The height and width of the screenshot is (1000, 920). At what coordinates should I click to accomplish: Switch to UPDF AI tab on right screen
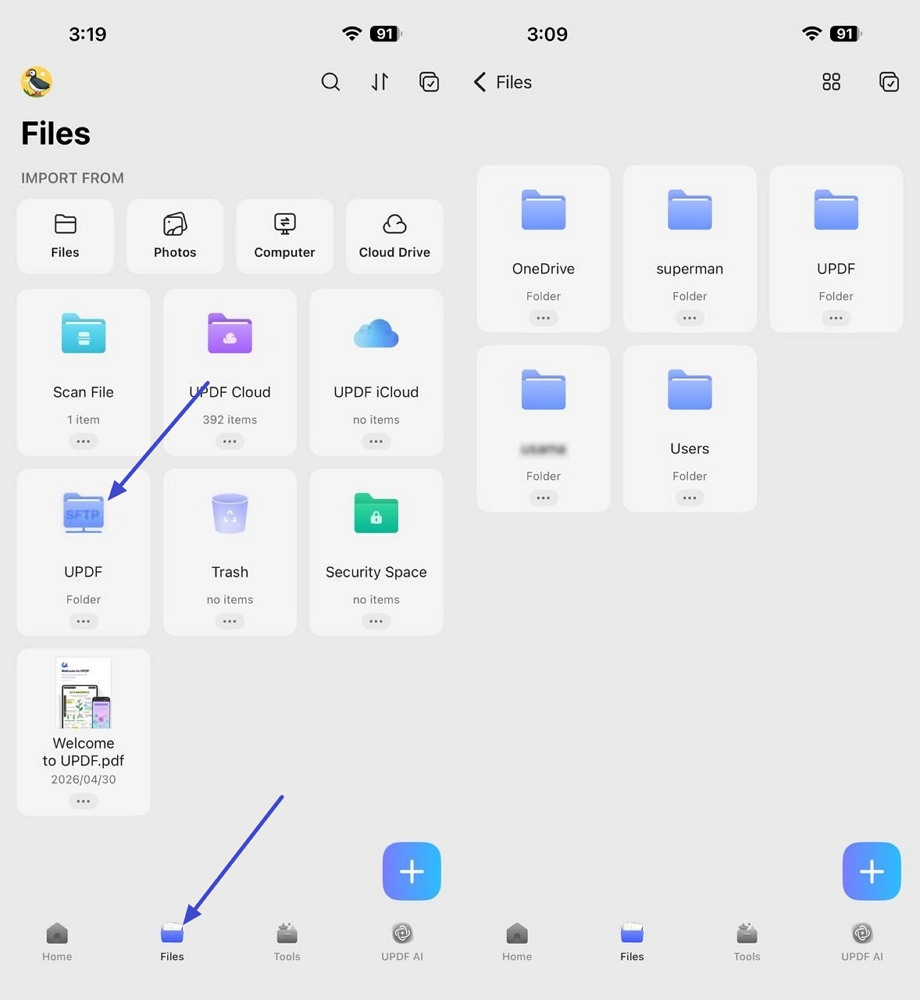pyautogui.click(x=862, y=943)
